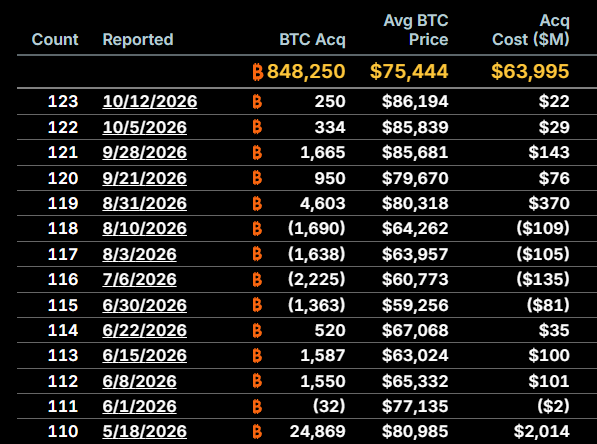The width and height of the screenshot is (597, 444).
Task: Open the 8/31/2026 report link
Action: pos(145,203)
